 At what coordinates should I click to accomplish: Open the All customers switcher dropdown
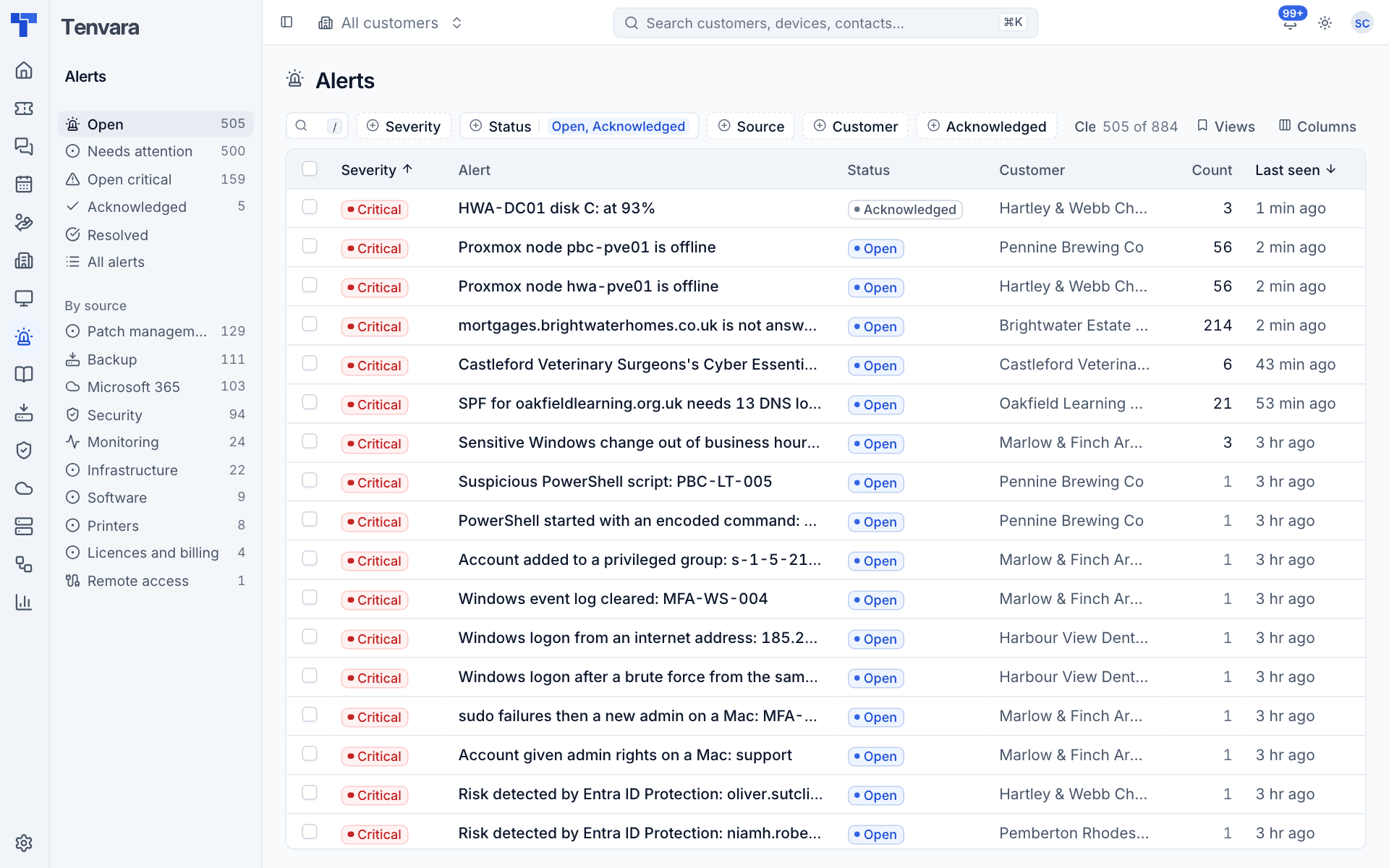(x=391, y=22)
